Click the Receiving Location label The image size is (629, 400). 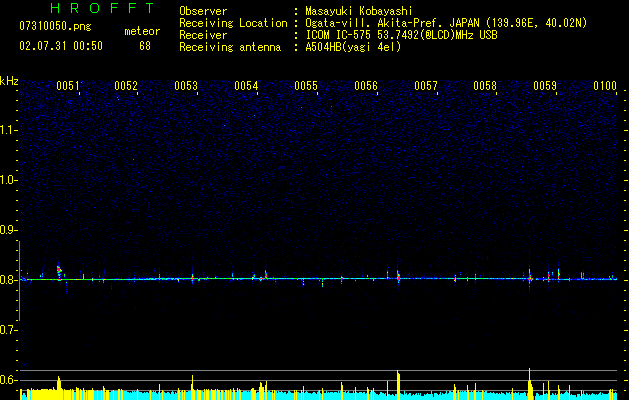pyautogui.click(x=233, y=23)
